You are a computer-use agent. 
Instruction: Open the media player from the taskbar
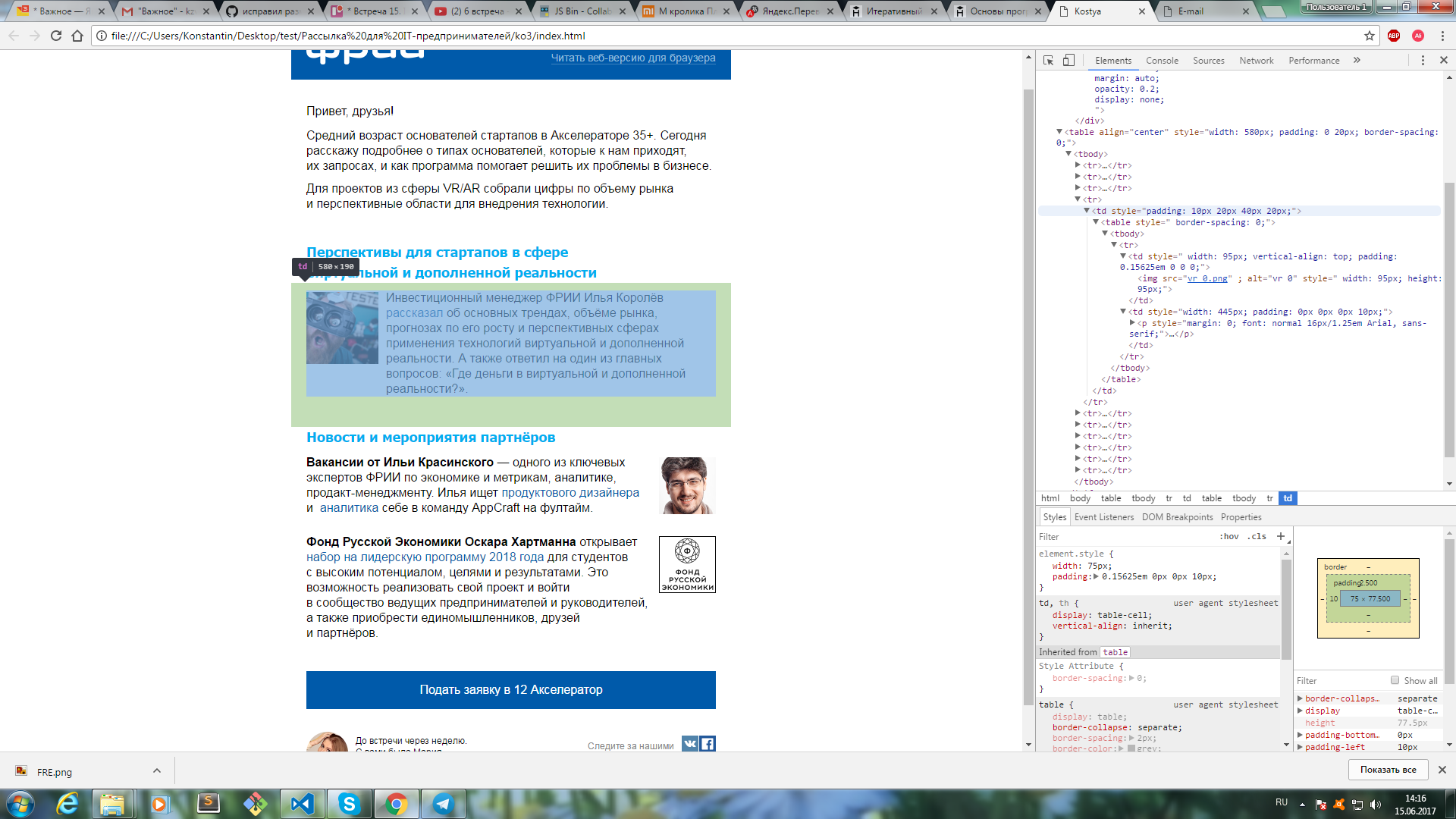point(160,804)
